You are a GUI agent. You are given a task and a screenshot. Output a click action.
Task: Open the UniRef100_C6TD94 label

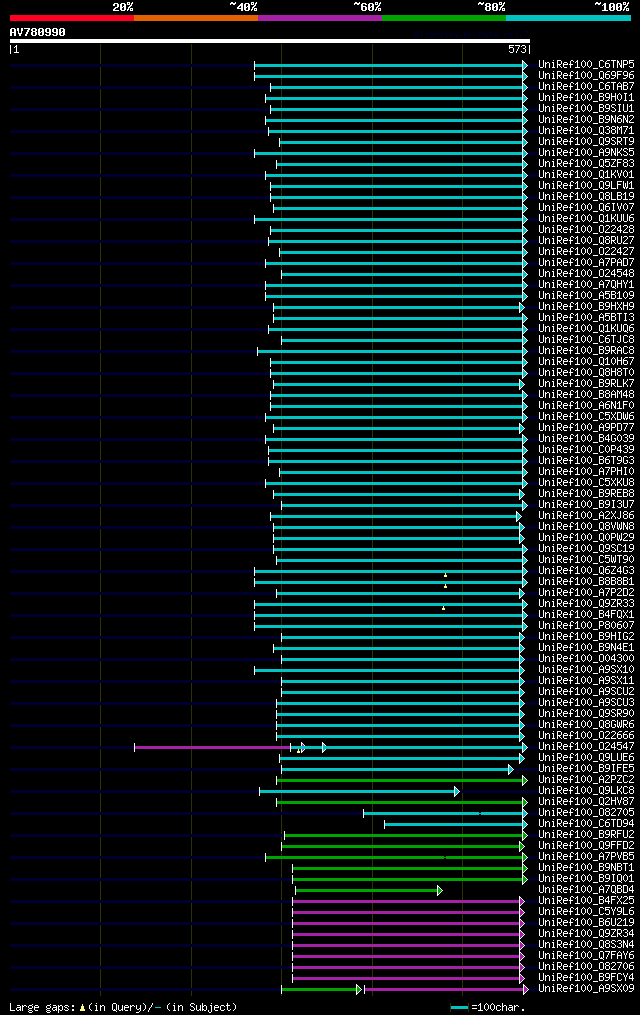[586, 824]
